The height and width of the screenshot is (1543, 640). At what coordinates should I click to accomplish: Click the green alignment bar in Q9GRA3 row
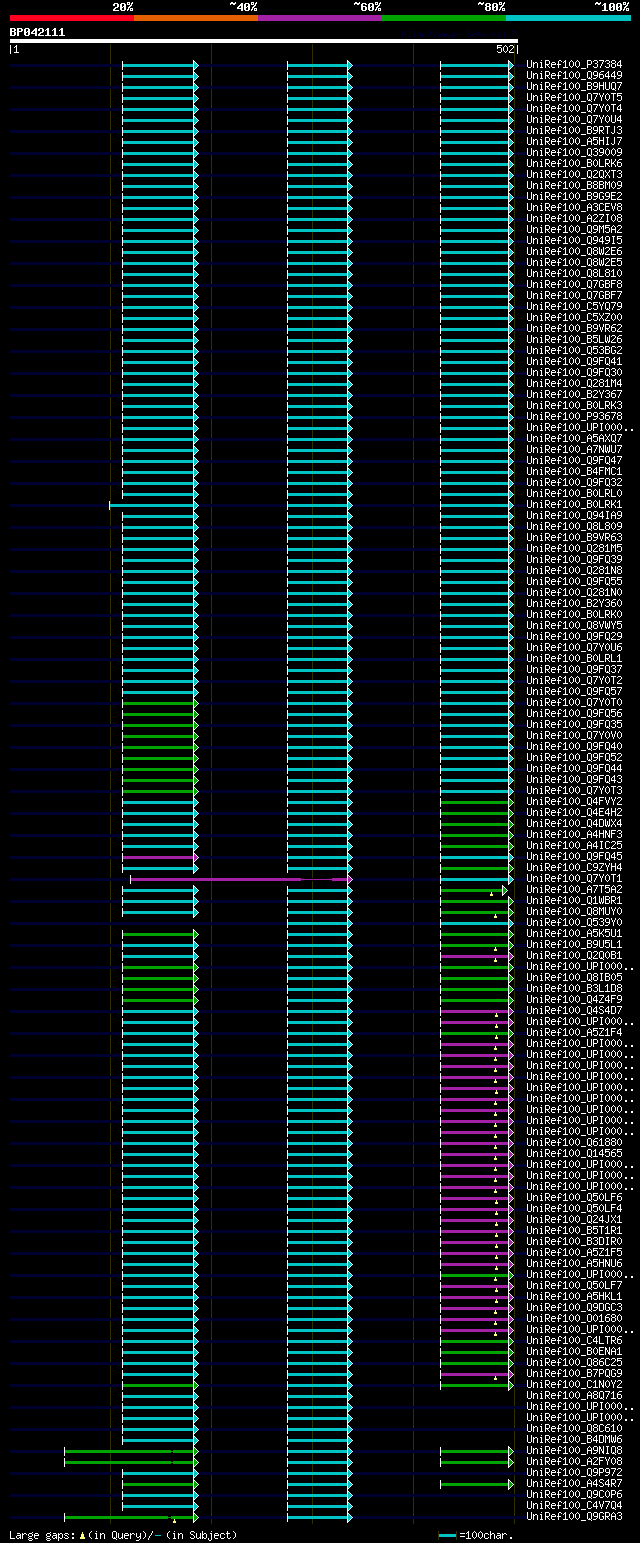pyautogui.click(x=130, y=1517)
